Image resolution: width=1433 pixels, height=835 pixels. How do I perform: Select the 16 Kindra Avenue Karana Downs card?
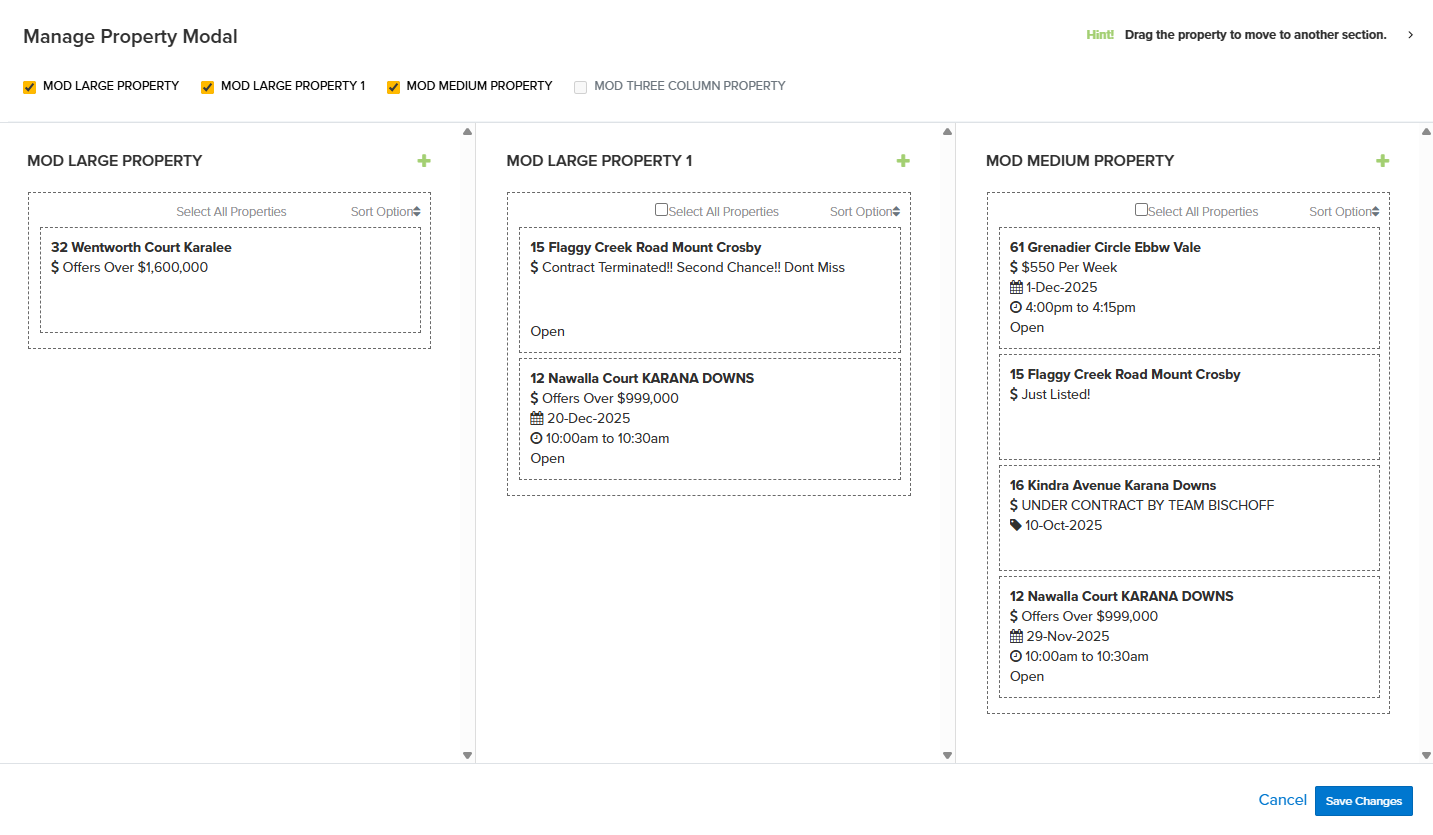pos(1188,517)
